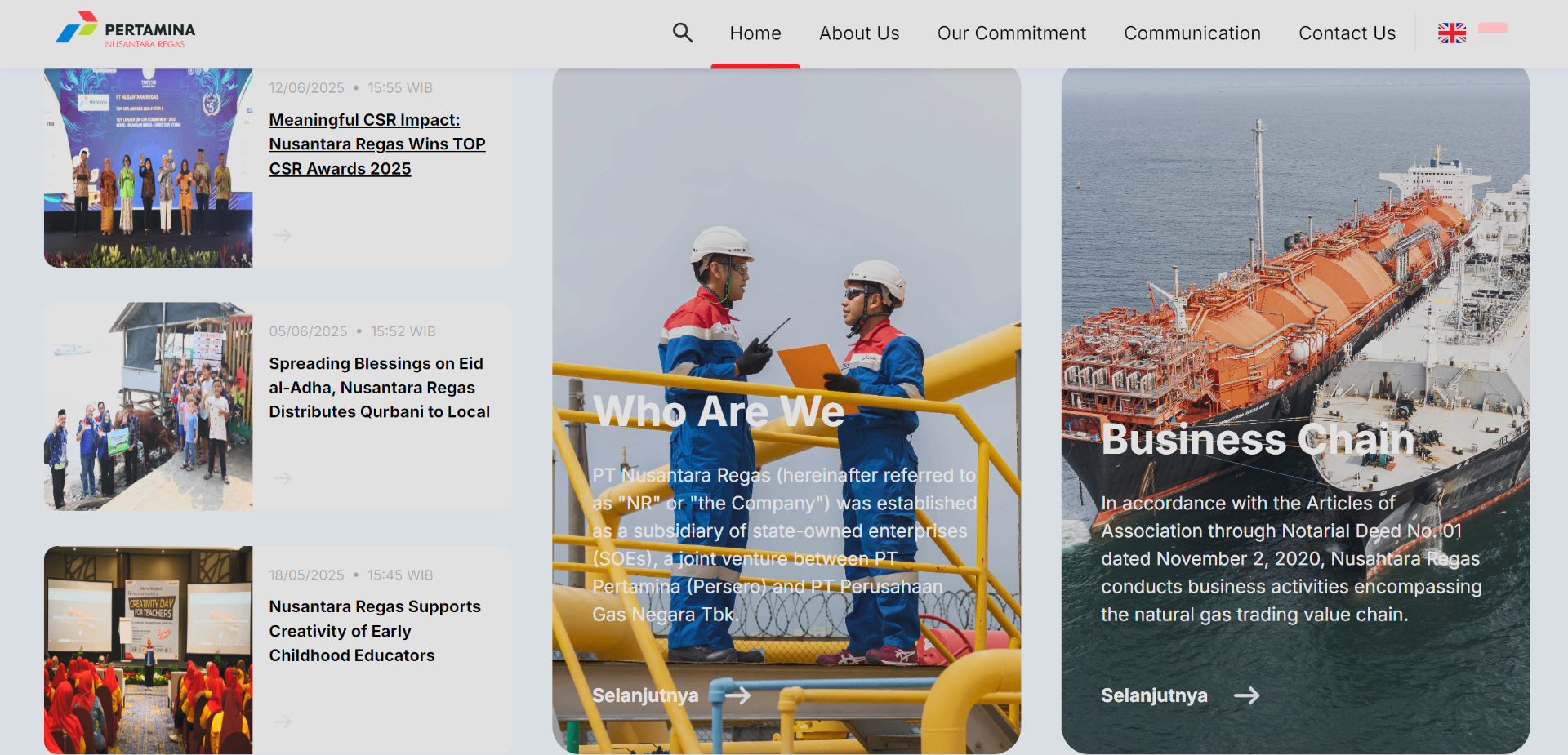Open the Our Commitment menu
1568x755 pixels.
coord(1012,33)
